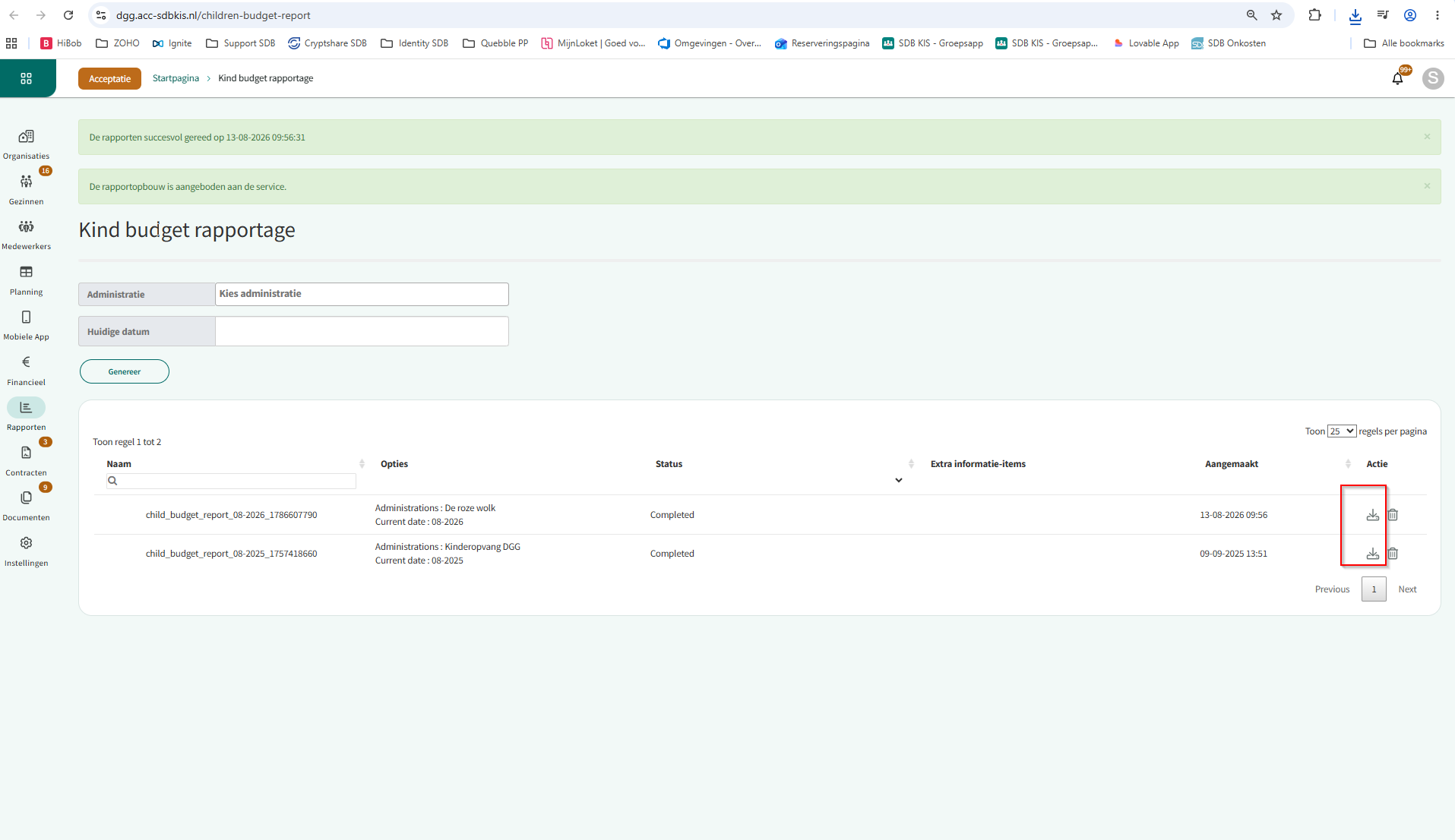Open the Chrome three-dot menu
The image size is (1455, 840).
tap(1438, 15)
